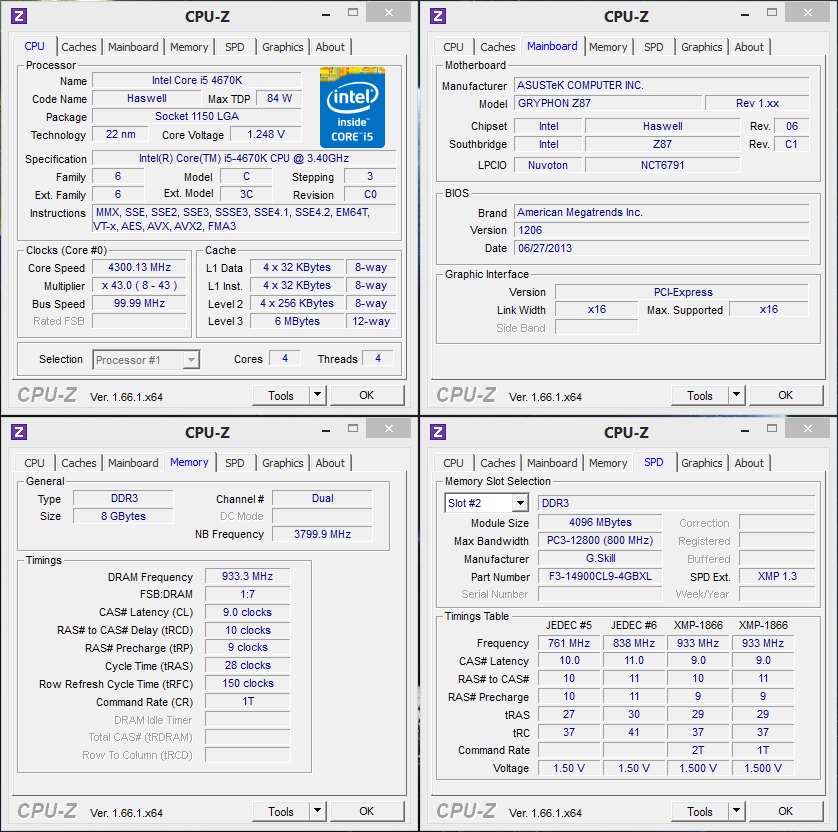Click the Multiplier value x 43.0 ( 8 - 43 )
The height and width of the screenshot is (832, 838).
click(x=139, y=285)
